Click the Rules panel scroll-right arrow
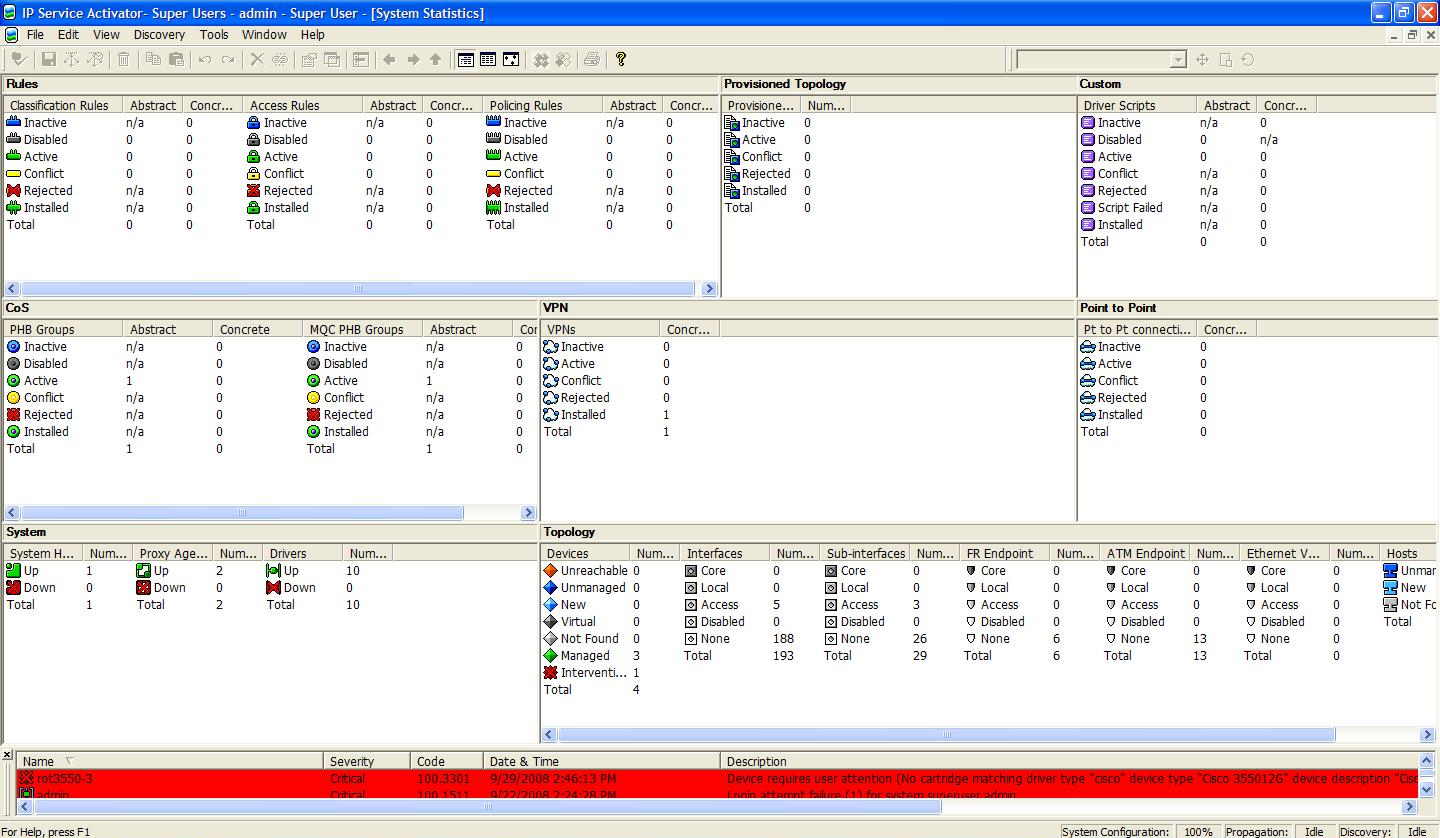The width and height of the screenshot is (1440, 838). tap(709, 289)
